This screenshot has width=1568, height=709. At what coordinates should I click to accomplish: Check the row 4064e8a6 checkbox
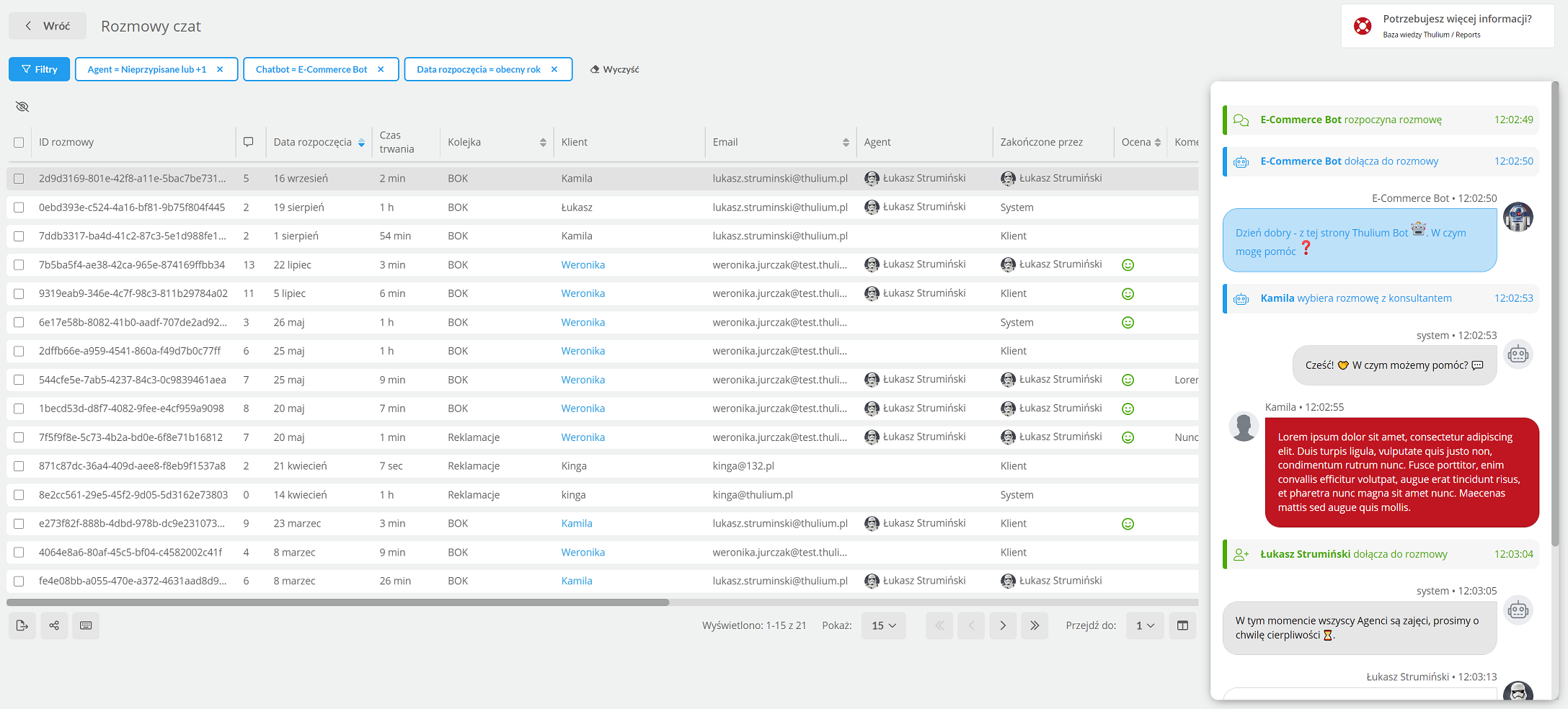click(19, 553)
